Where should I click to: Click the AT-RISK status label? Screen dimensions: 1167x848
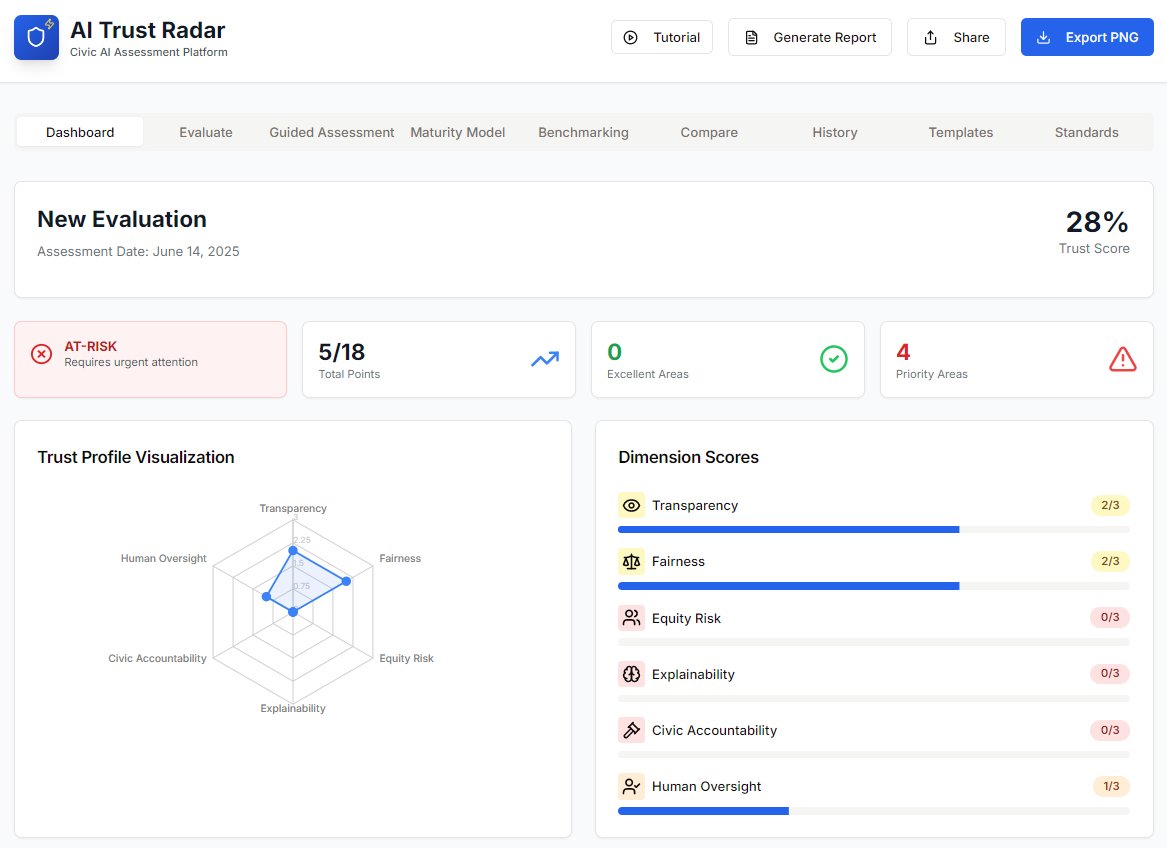(x=91, y=346)
